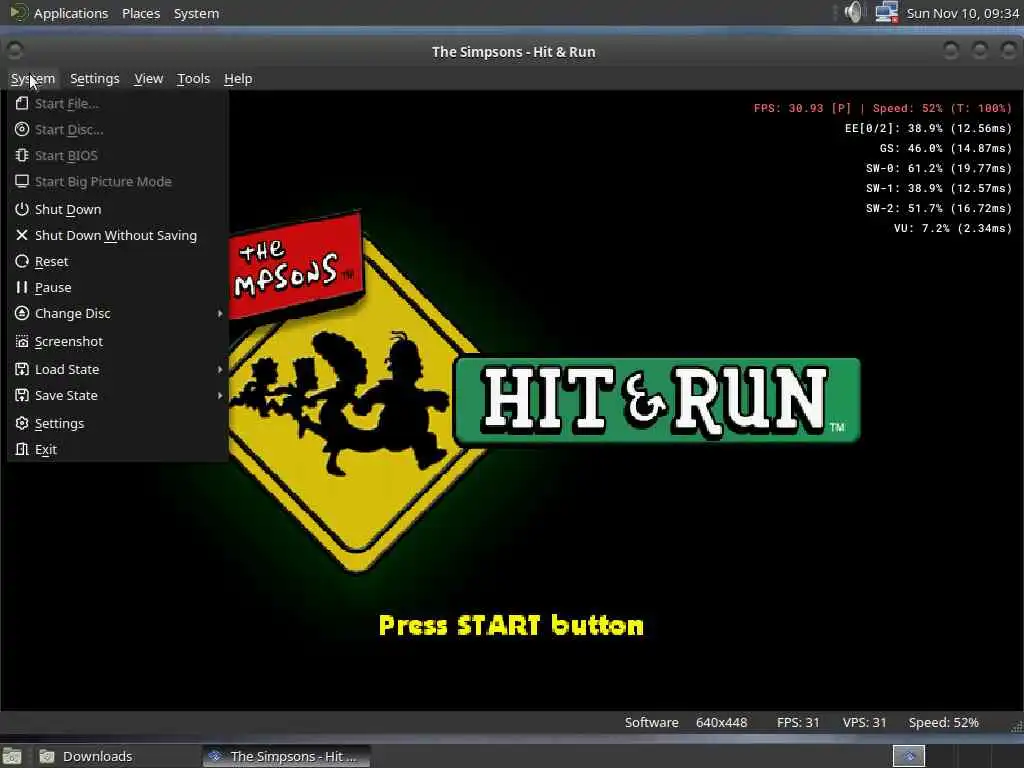Viewport: 1024px width, 768px height.
Task: Open the Help menu
Action: pos(238,78)
